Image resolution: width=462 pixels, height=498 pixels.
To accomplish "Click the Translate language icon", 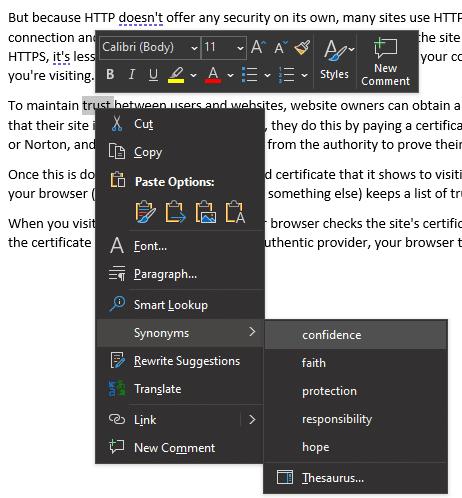I will (117, 388).
